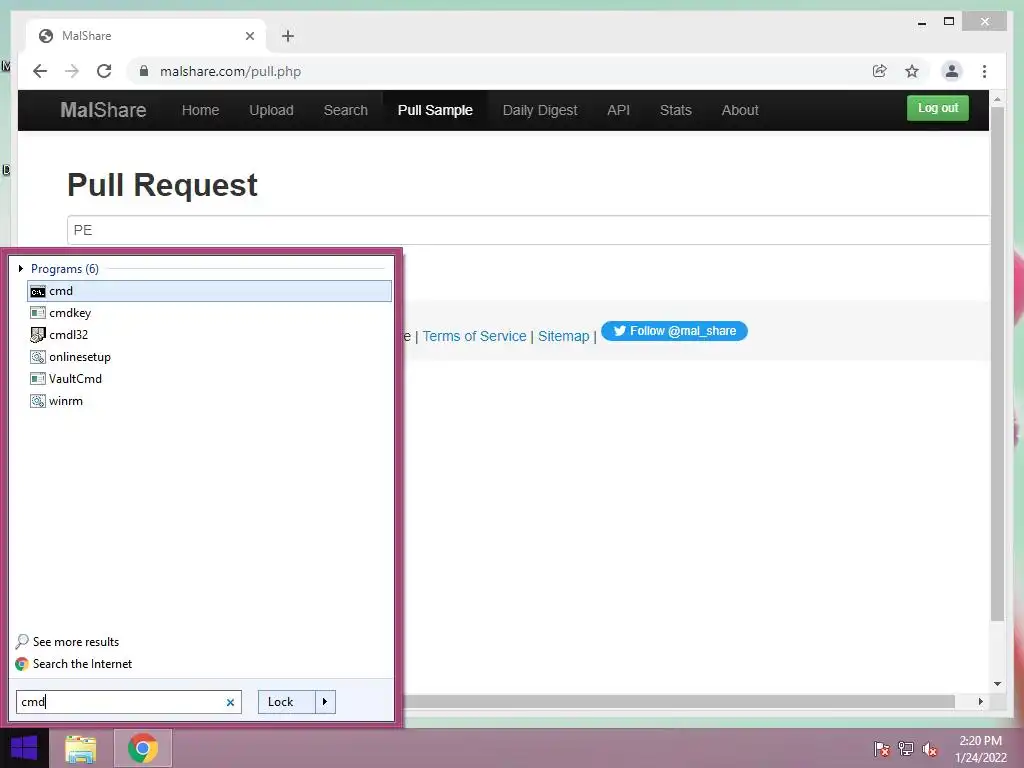Screen dimensions: 1024x768
Task: Click the Pull Request PE input field
Action: click(x=528, y=230)
